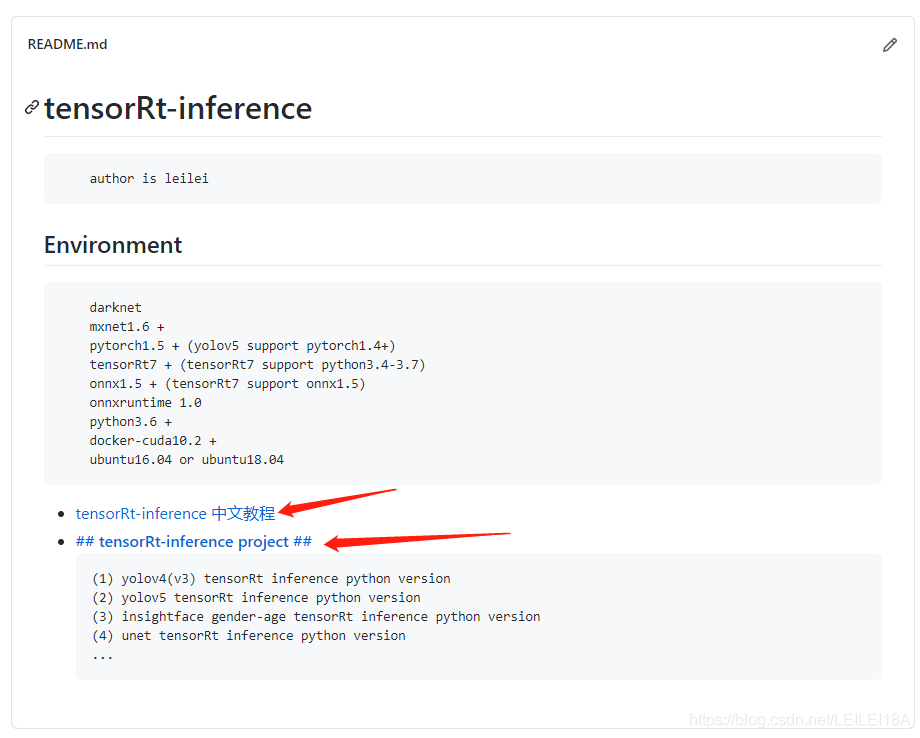Viewport: 920px width, 738px height.
Task: Click the "darknet" line in Environment block
Action: coord(116,307)
